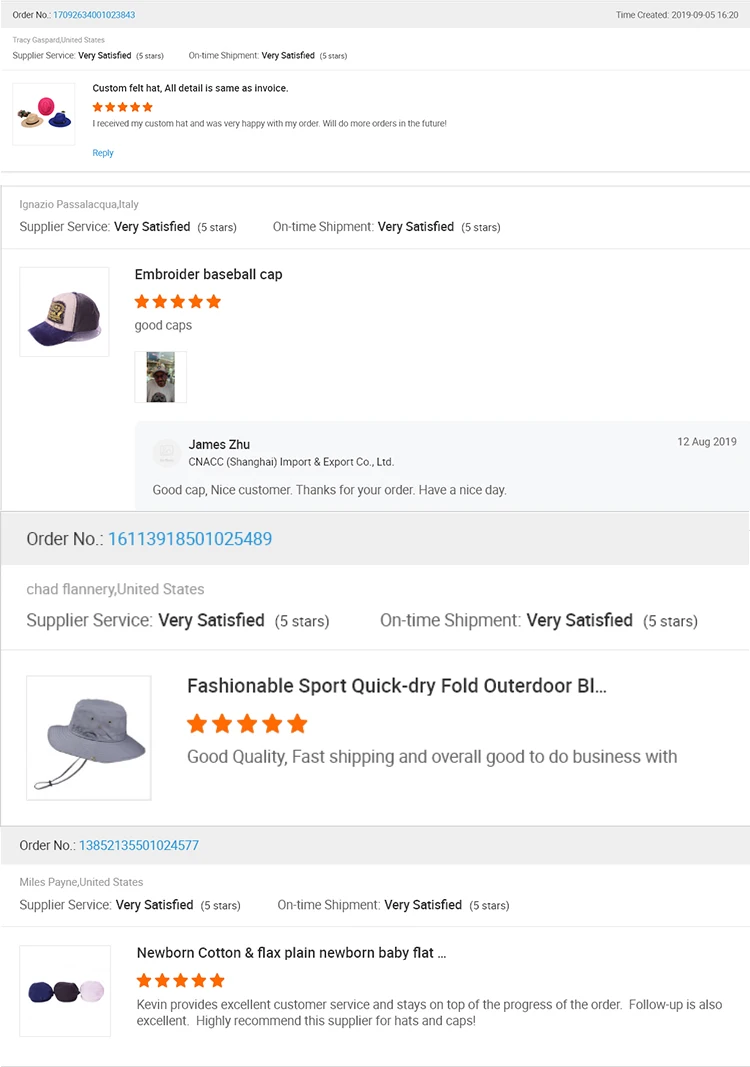The height and width of the screenshot is (1067, 750).
Task: Open order number 17092634001023843
Action: click(x=94, y=15)
